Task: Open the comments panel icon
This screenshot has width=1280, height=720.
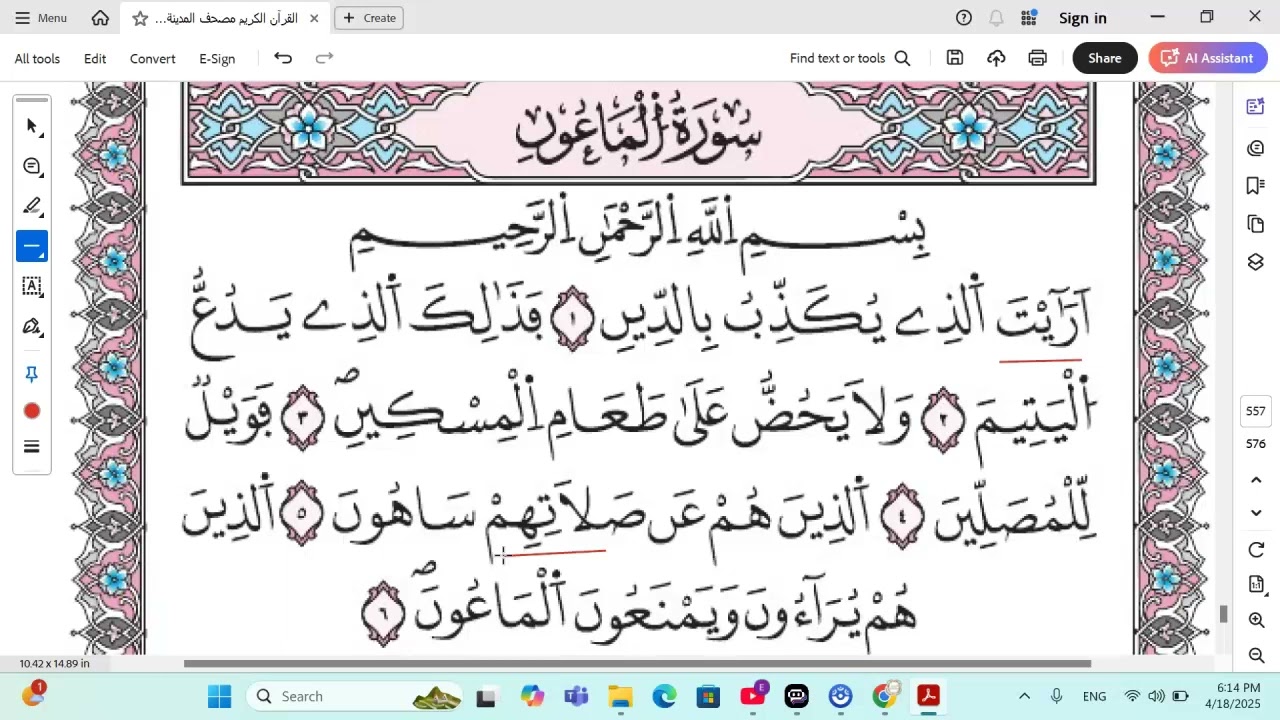Action: tap(1256, 148)
